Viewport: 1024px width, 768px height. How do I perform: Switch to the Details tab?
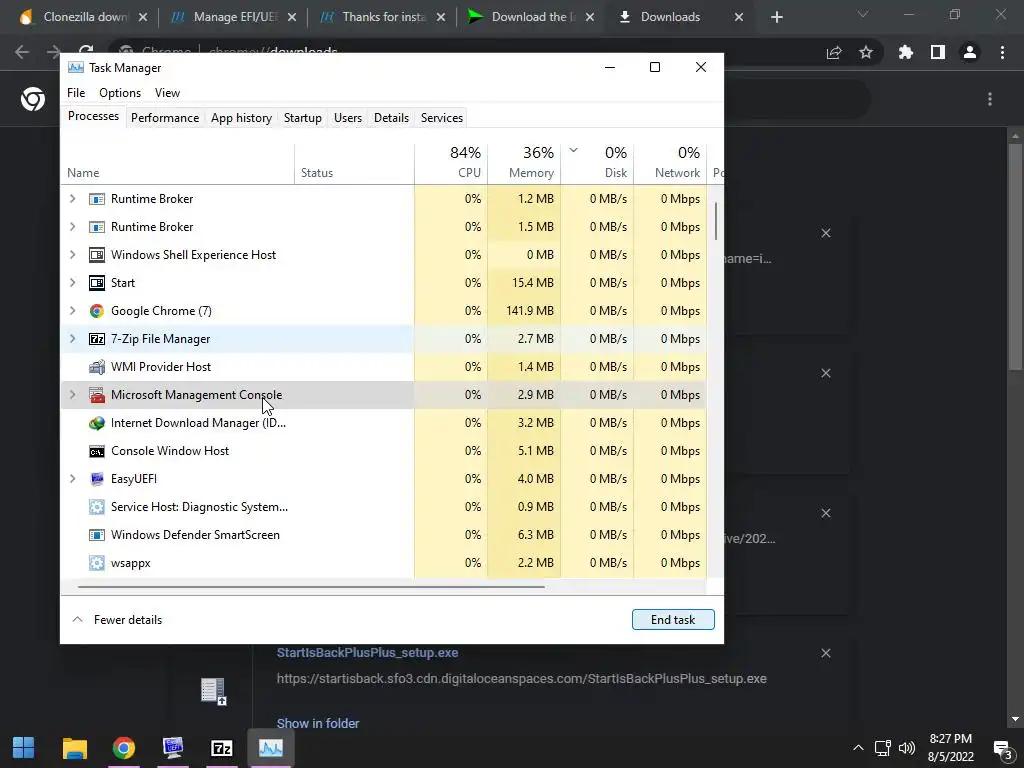coord(391,118)
